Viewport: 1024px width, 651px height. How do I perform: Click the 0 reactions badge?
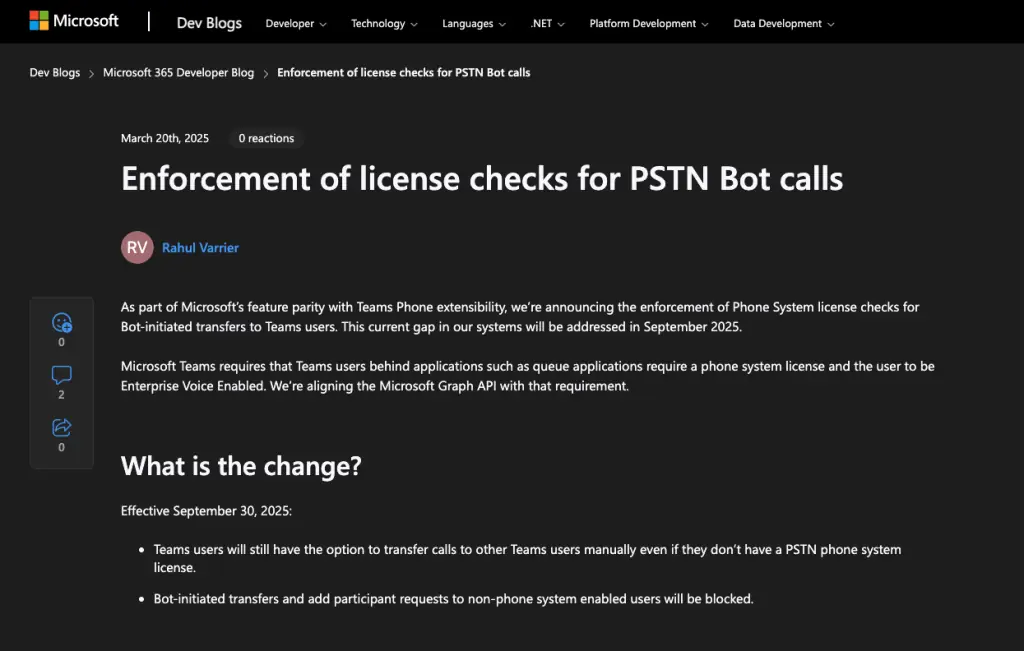click(266, 138)
